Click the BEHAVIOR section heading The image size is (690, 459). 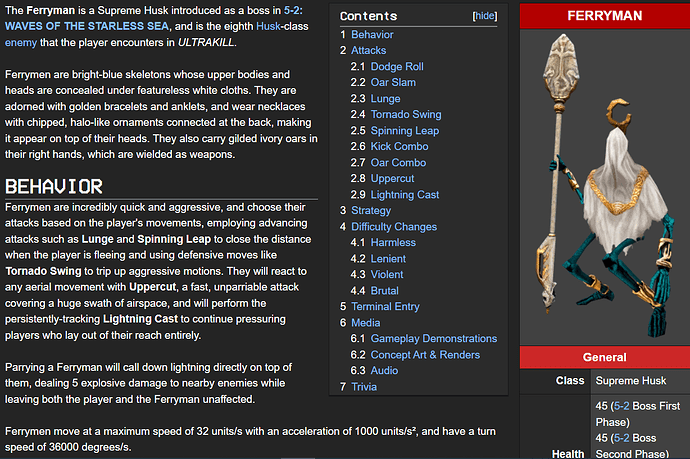[x=54, y=187]
